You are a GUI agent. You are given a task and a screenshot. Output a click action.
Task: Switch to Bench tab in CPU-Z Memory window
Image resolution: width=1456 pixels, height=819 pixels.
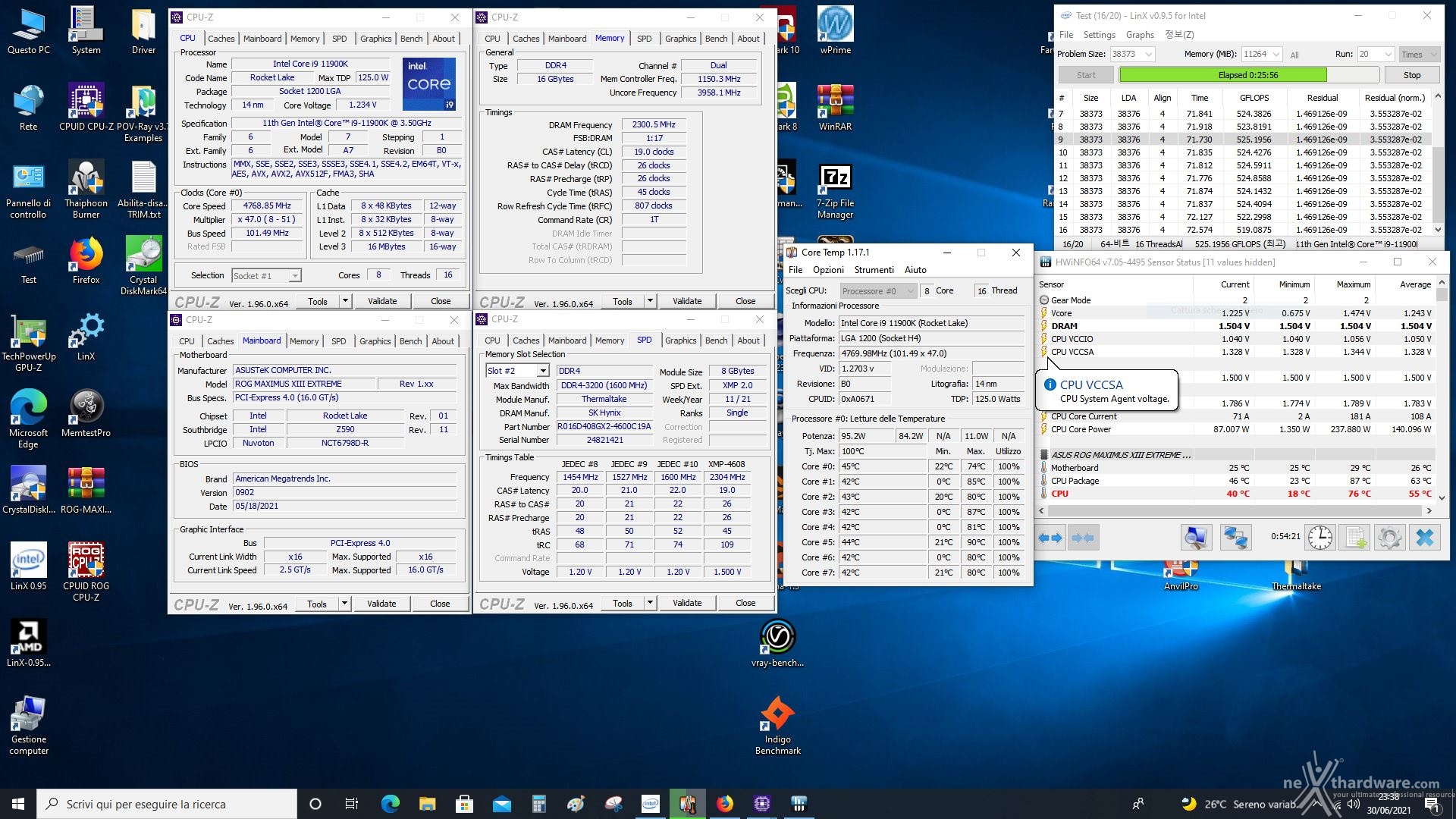point(716,39)
